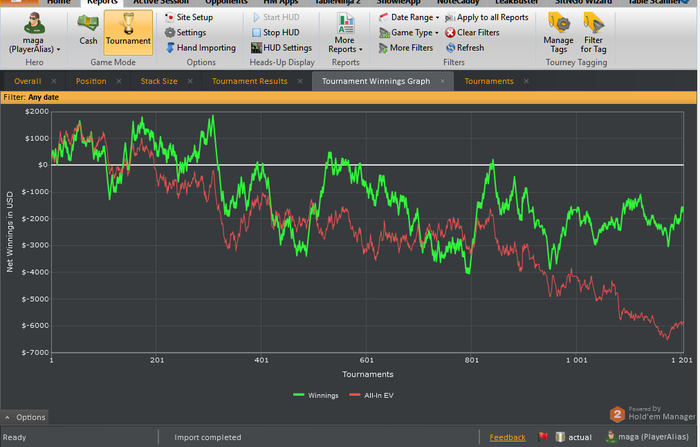Close the Tournament Results tab
Image resolution: width=700 pixels, height=447 pixels.
300,81
